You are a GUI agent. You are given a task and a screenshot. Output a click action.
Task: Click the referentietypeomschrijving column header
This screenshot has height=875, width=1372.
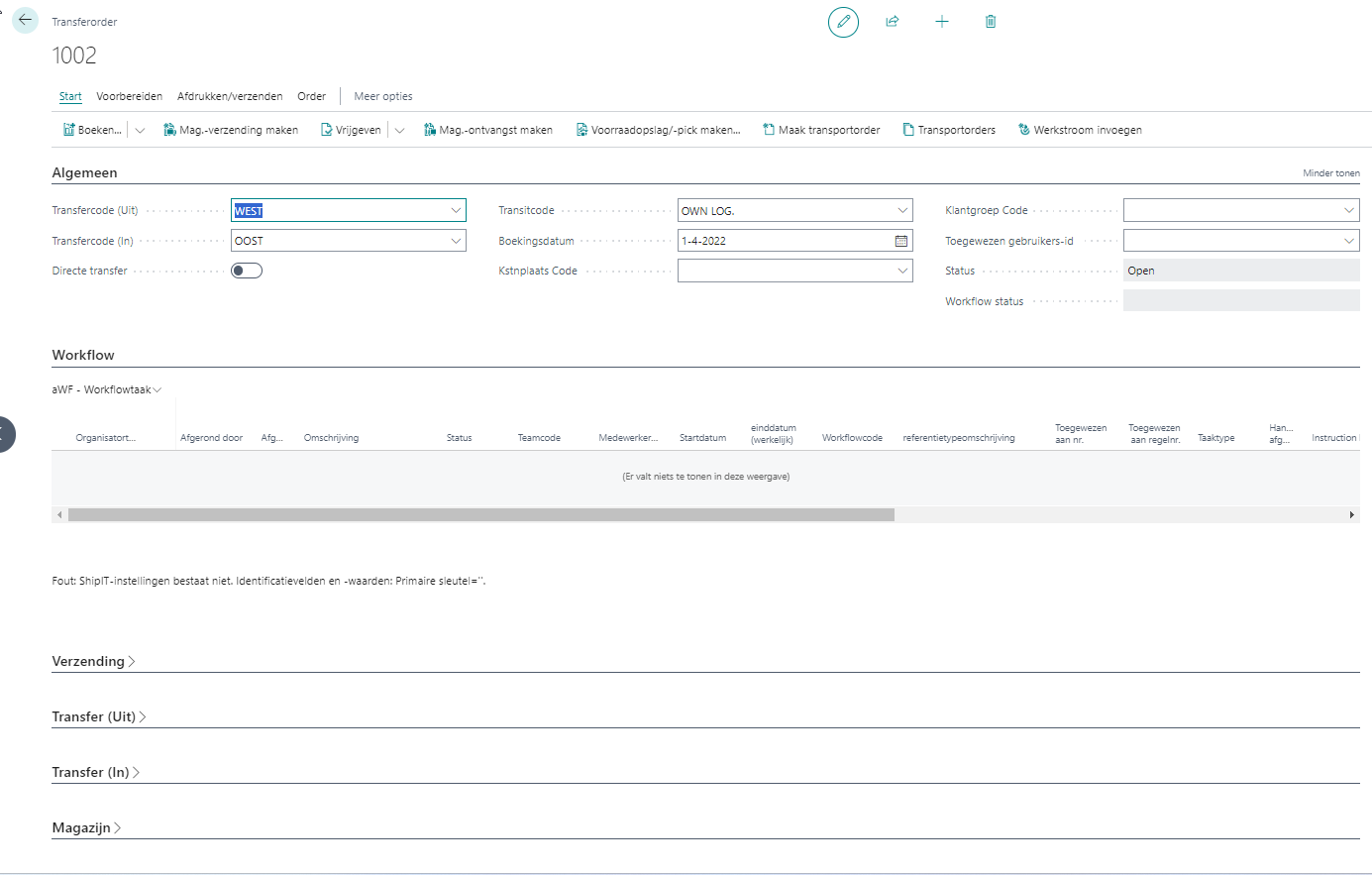click(x=959, y=438)
